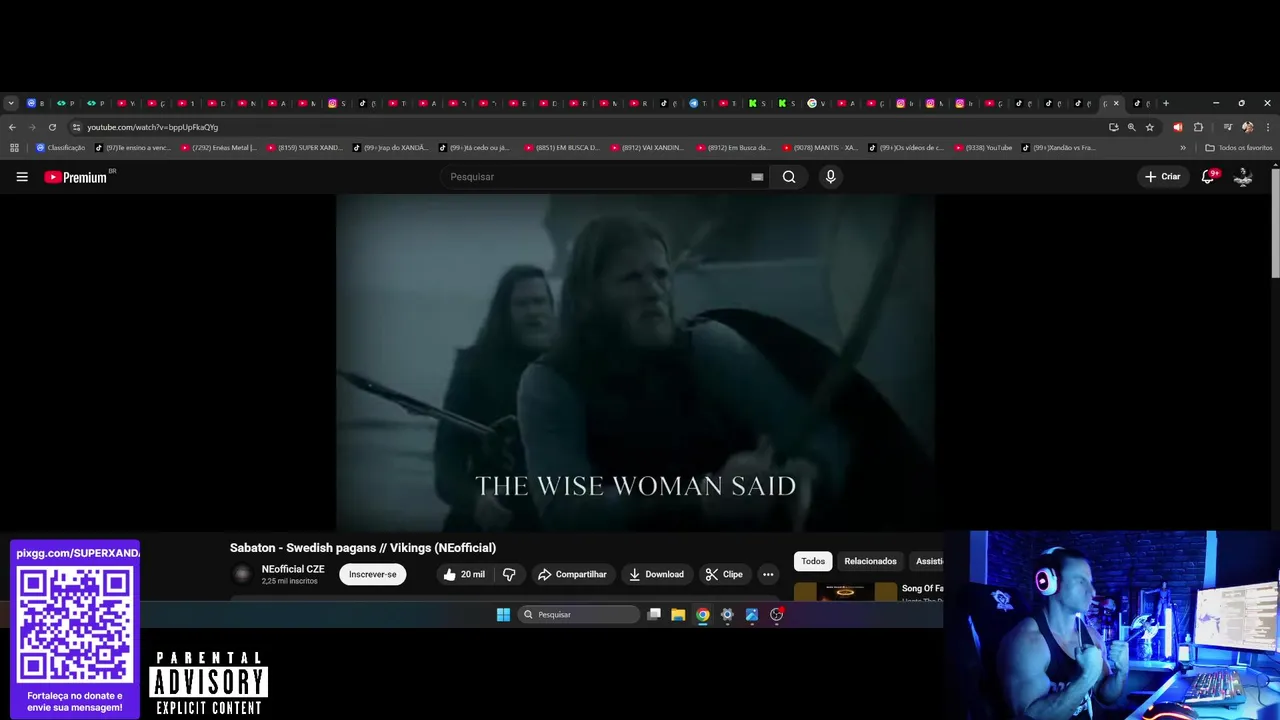This screenshot has height=720, width=1280.
Task: Open the Enéas Metal bookmark
Action: pyautogui.click(x=219, y=148)
